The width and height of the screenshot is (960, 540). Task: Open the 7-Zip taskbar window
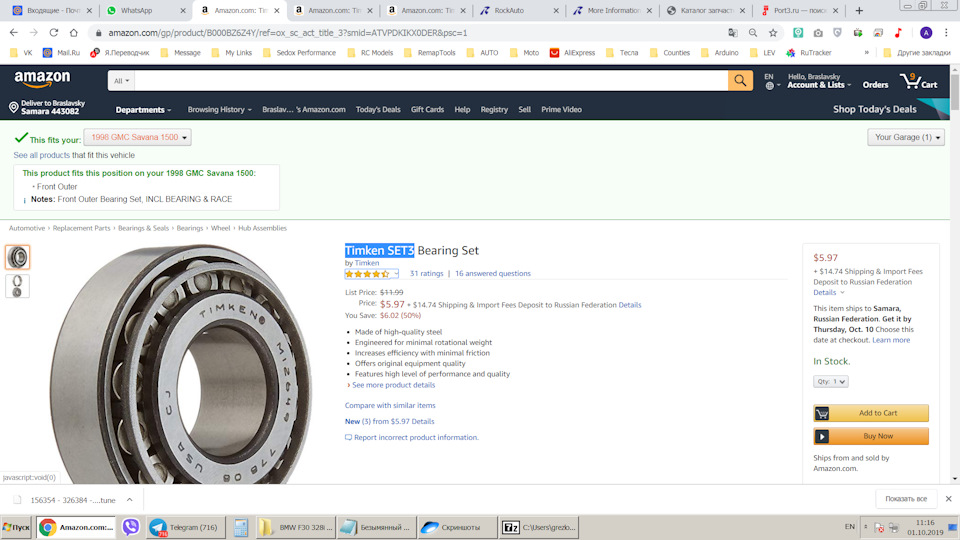tap(539, 527)
